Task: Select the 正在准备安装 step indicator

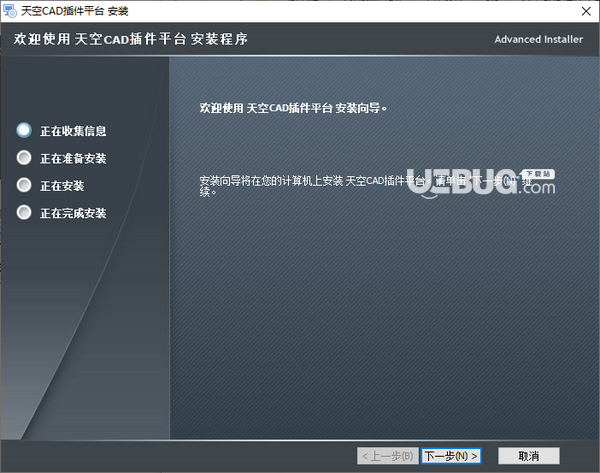Action: tap(24, 158)
